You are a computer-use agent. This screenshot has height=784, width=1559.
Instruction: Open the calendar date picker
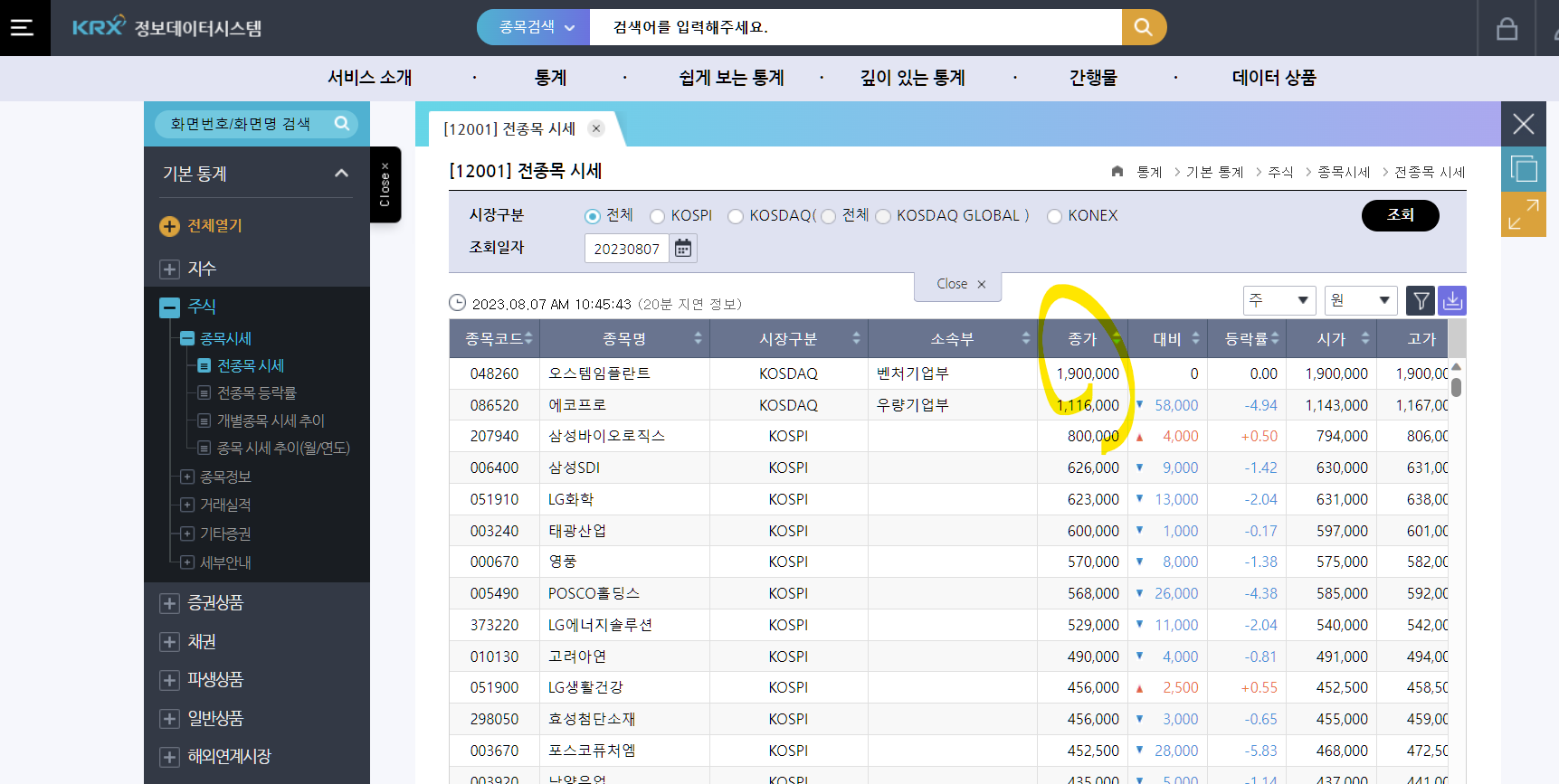pyautogui.click(x=683, y=248)
